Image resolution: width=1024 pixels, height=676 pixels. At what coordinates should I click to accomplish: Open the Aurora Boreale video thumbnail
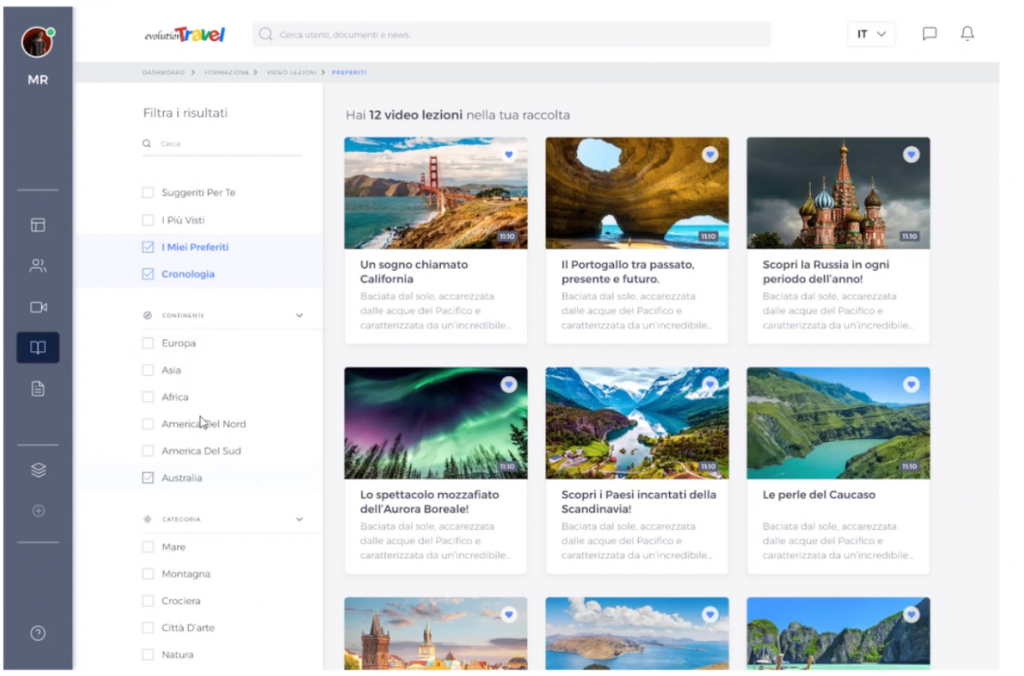436,422
